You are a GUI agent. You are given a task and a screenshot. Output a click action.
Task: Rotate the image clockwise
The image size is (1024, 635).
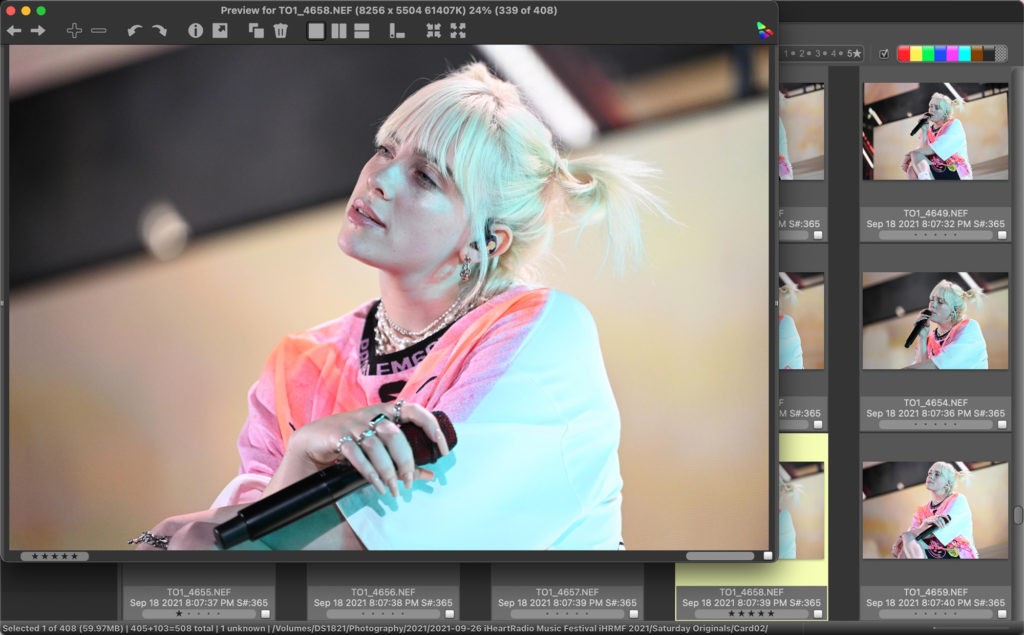point(159,31)
